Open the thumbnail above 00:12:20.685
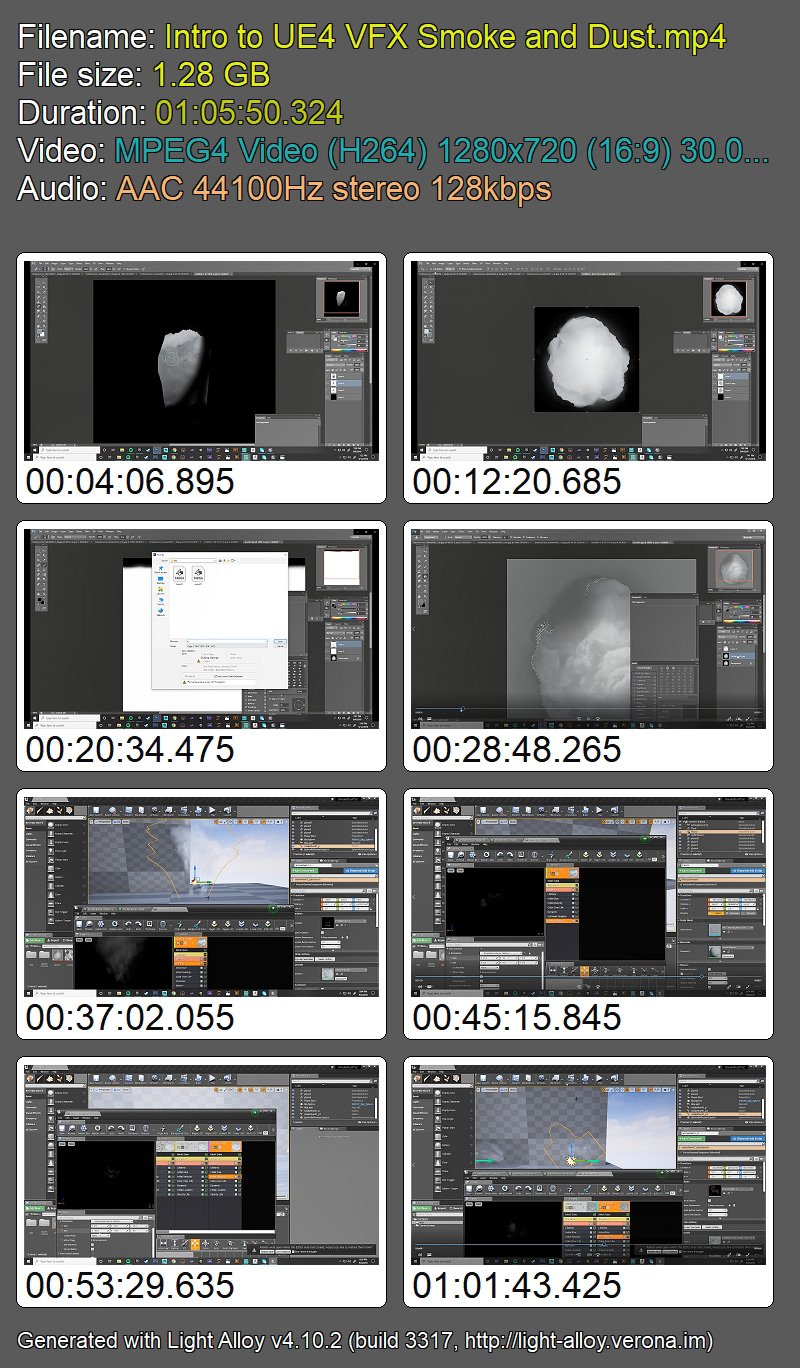The width and height of the screenshot is (800, 1368). pos(588,361)
